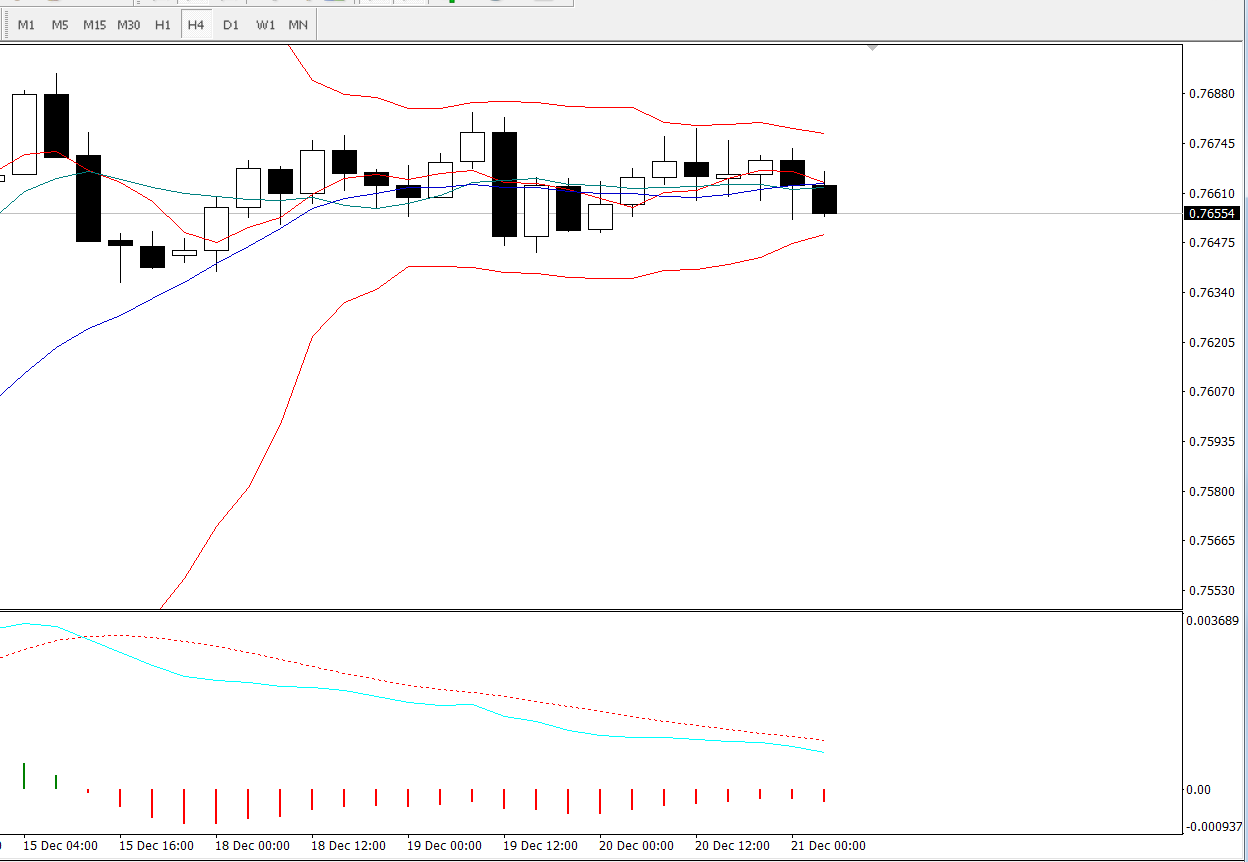Switch chart to M1 timeframe

point(26,25)
